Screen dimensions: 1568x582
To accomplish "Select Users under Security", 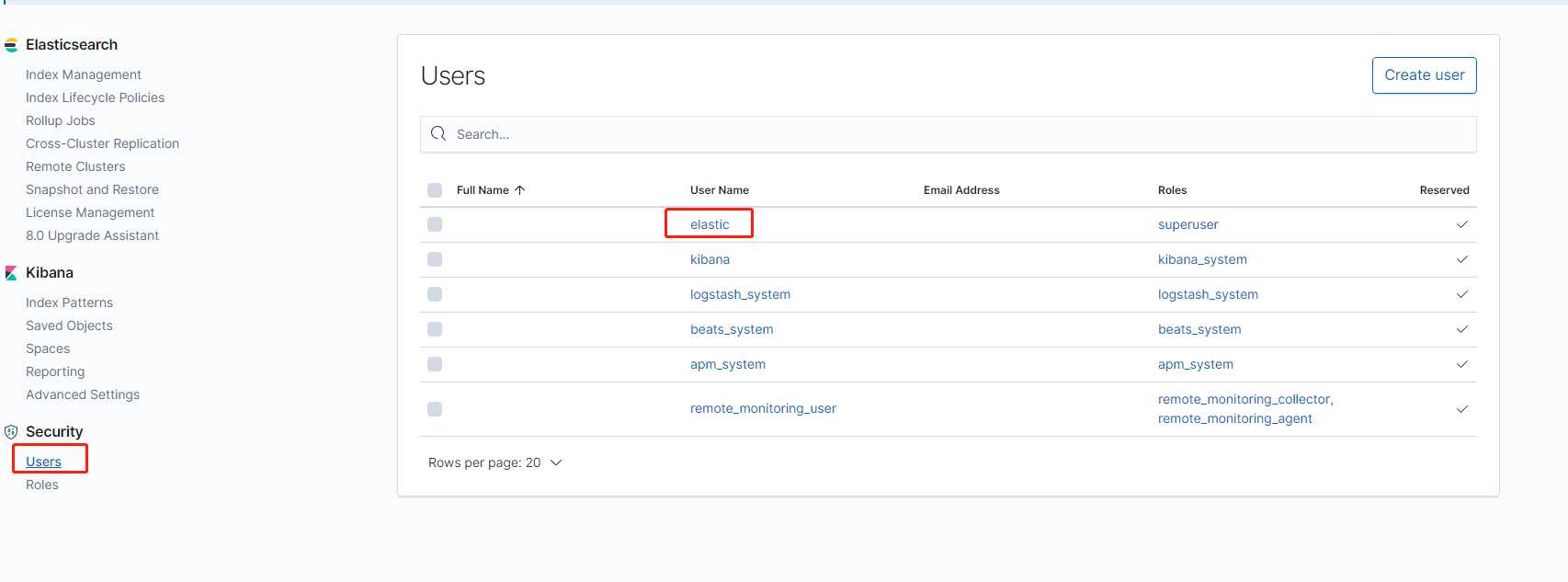I will tap(43, 462).
